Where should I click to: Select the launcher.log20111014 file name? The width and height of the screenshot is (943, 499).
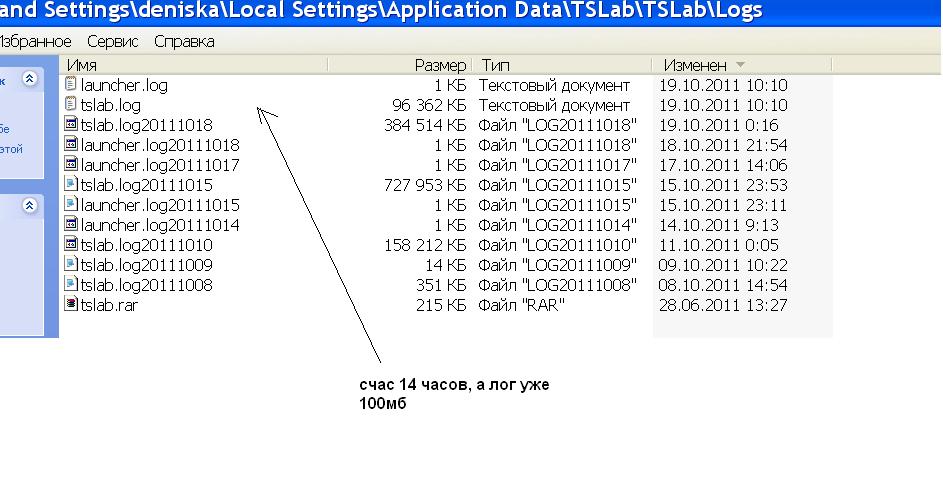[160, 225]
